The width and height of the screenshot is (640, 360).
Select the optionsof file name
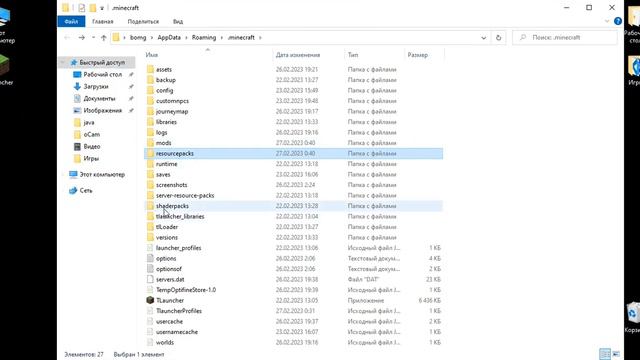coord(169,269)
